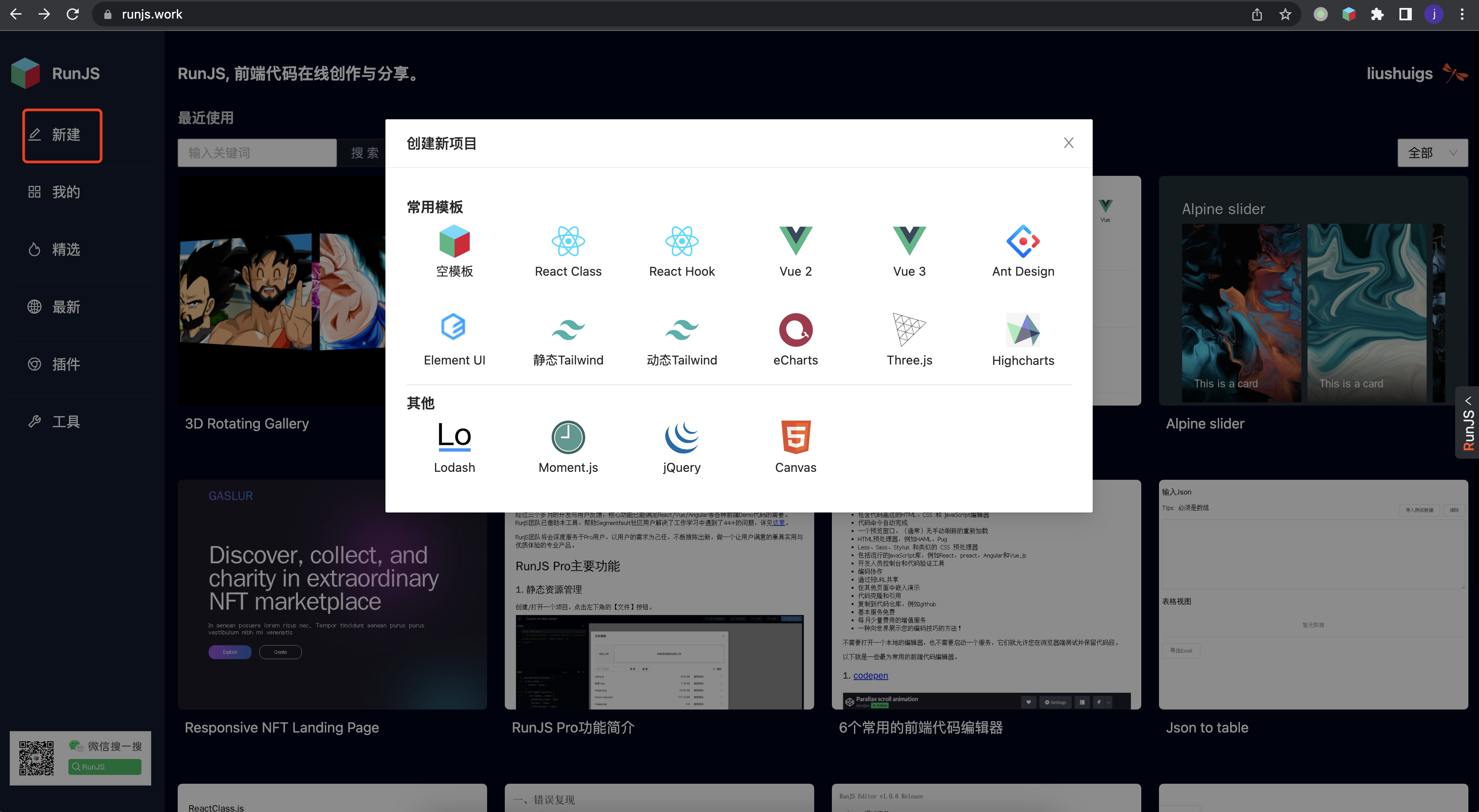Click the WeChat QR code image
This screenshot has height=812, width=1479.
click(36, 758)
